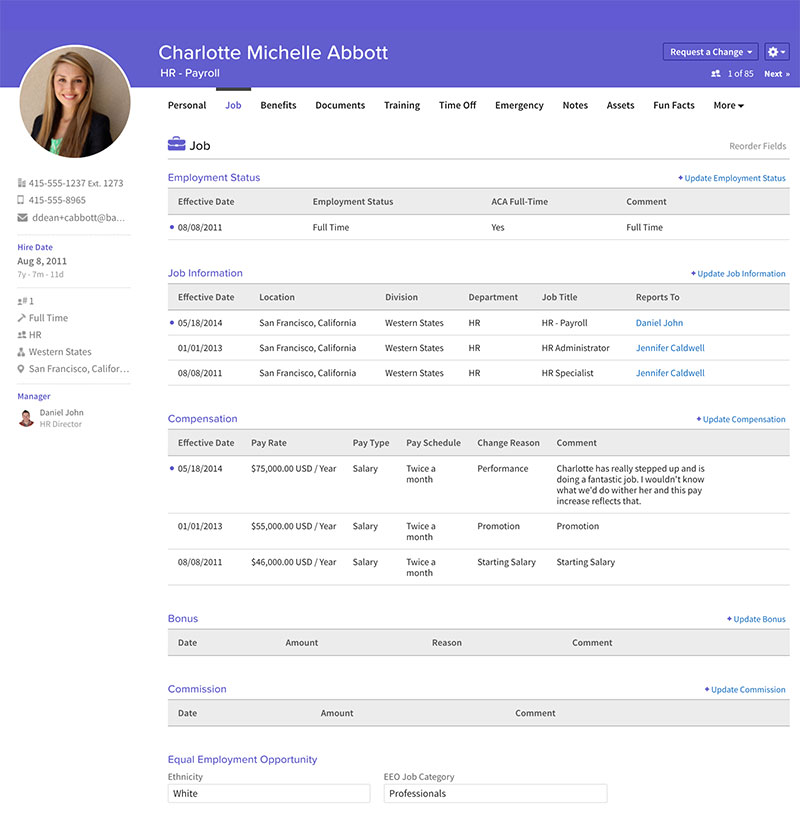Click the Equal Employment Opportunity heading
This screenshot has height=820, width=800.
pyautogui.click(x=242, y=759)
